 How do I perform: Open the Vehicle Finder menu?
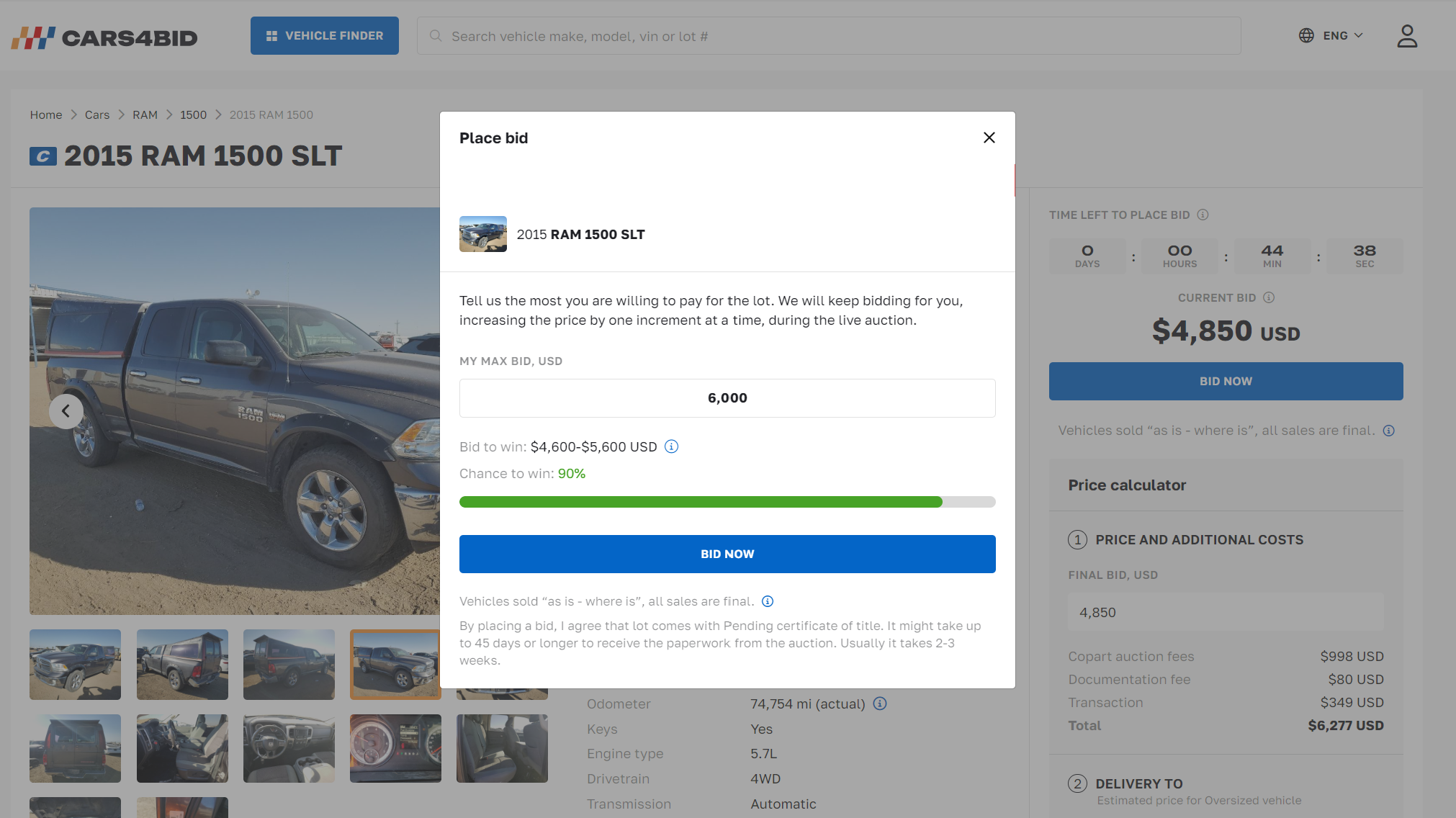click(325, 36)
